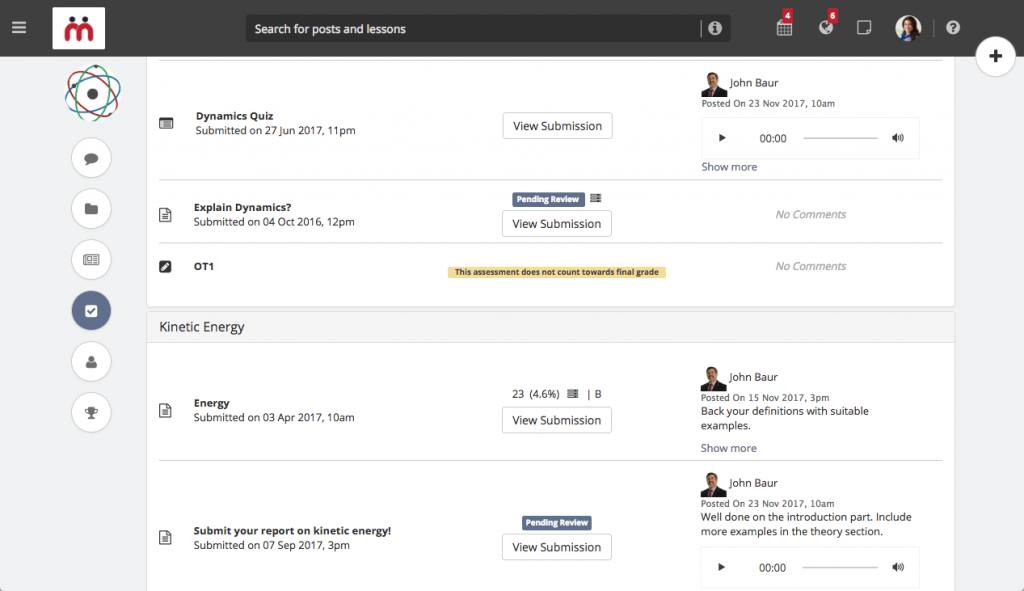Open the sticky notes icon
1024x591 pixels.
point(864,27)
